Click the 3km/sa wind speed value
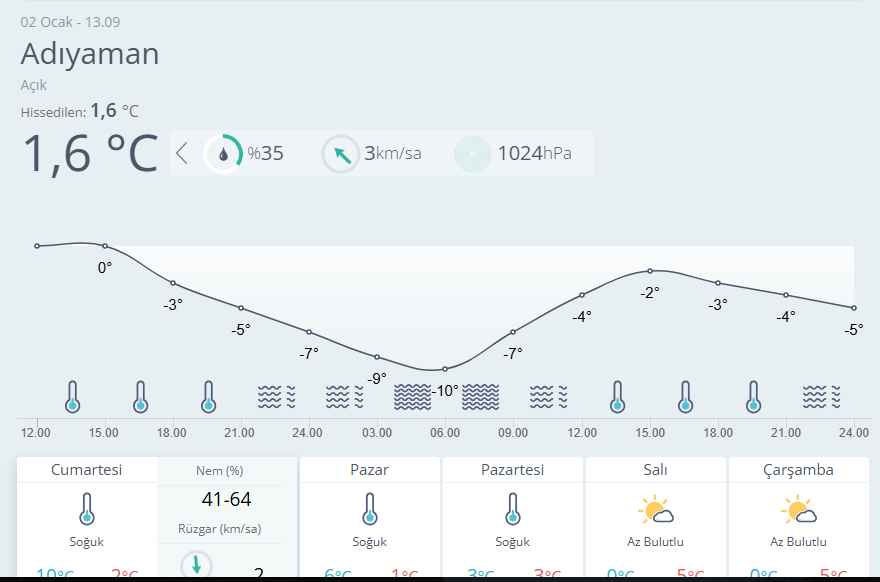This screenshot has height=582, width=880. pos(393,153)
